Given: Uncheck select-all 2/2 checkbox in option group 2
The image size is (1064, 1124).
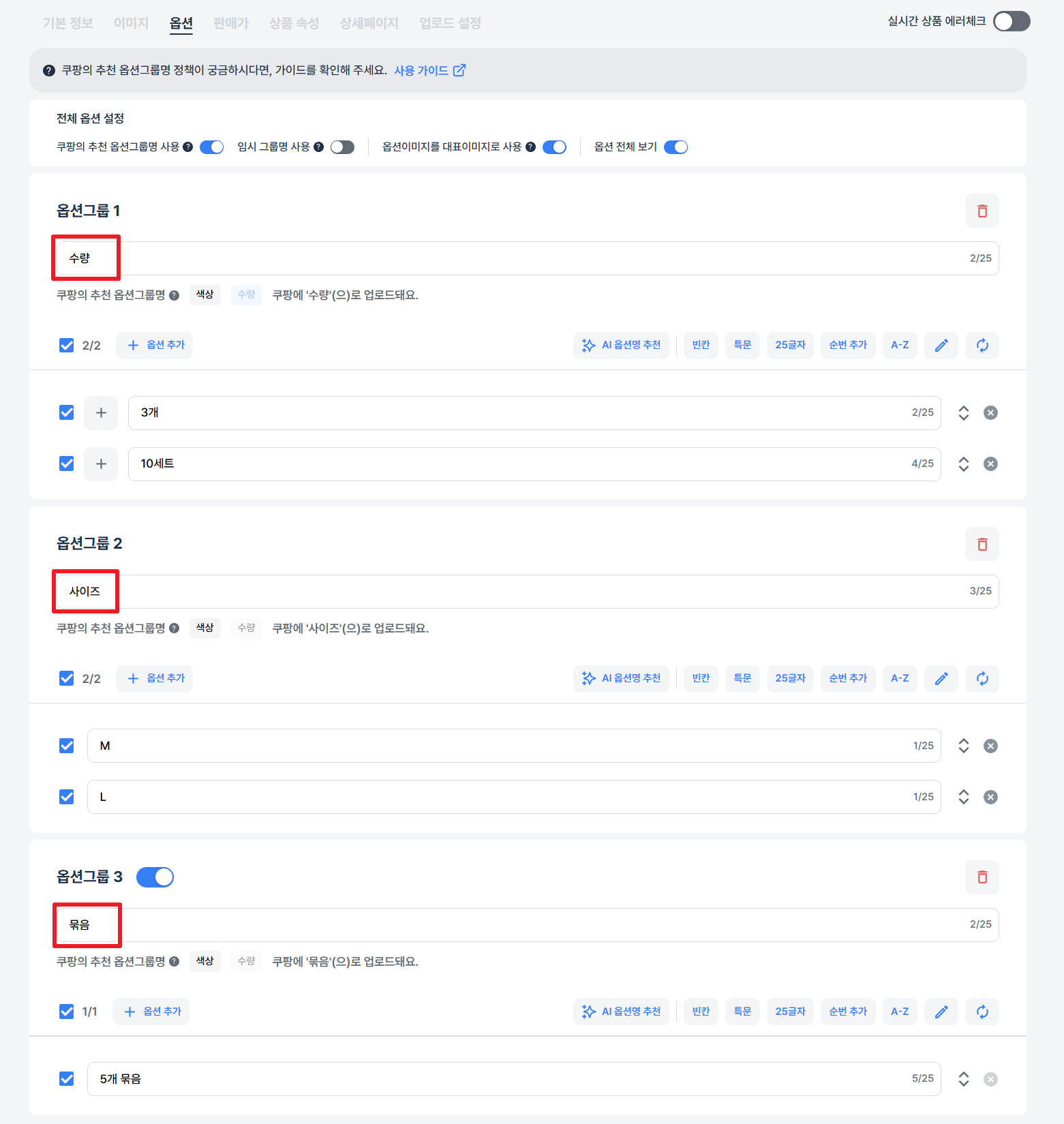Looking at the screenshot, I should tap(66, 678).
